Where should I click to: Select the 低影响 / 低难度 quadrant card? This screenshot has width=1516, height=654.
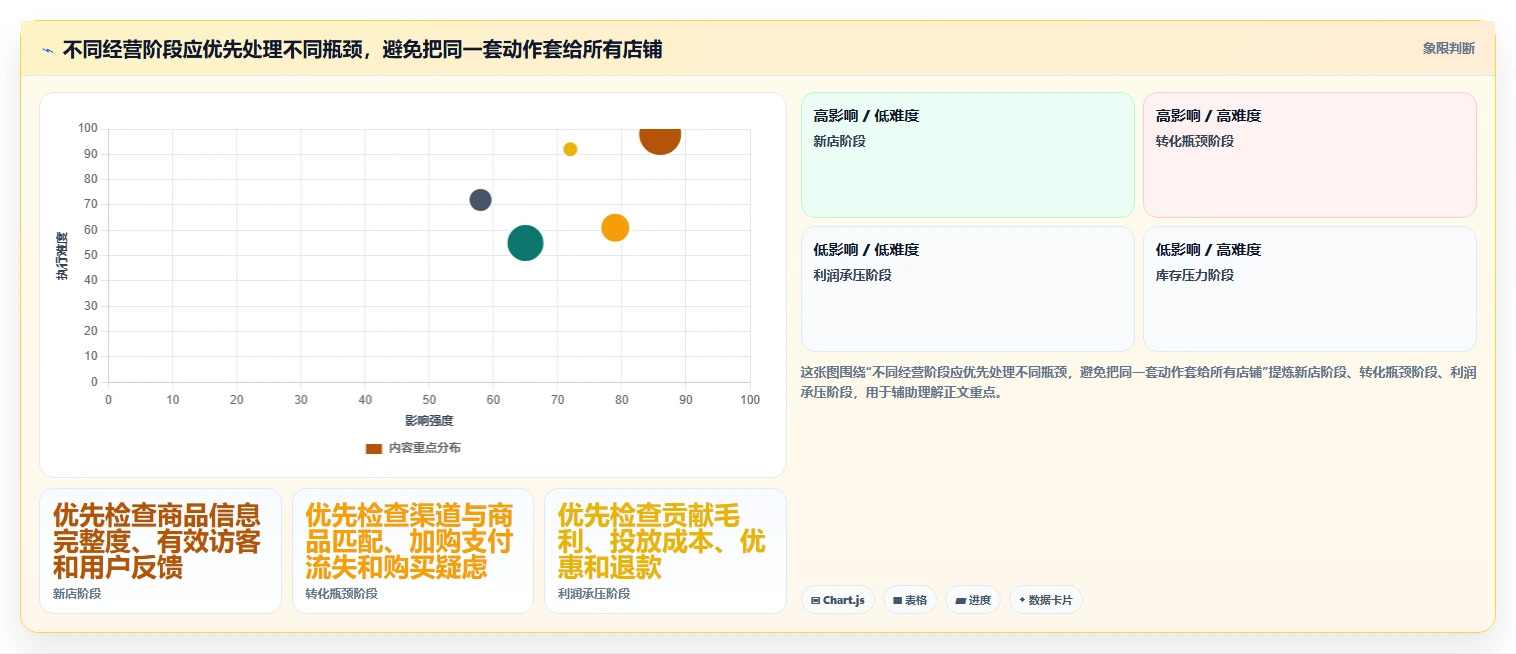(967, 289)
